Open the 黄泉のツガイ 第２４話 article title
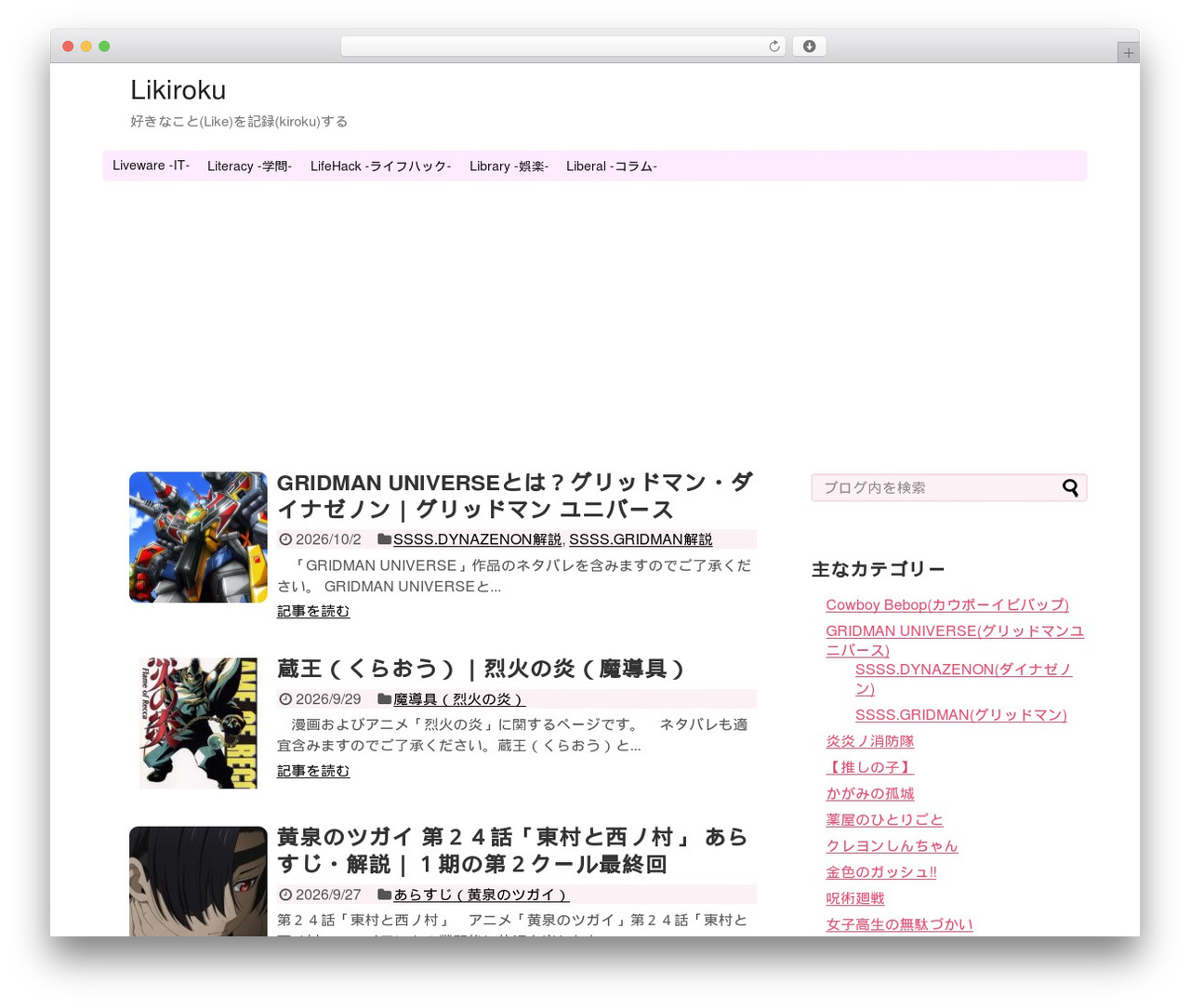The width and height of the screenshot is (1190, 1008). click(x=512, y=851)
